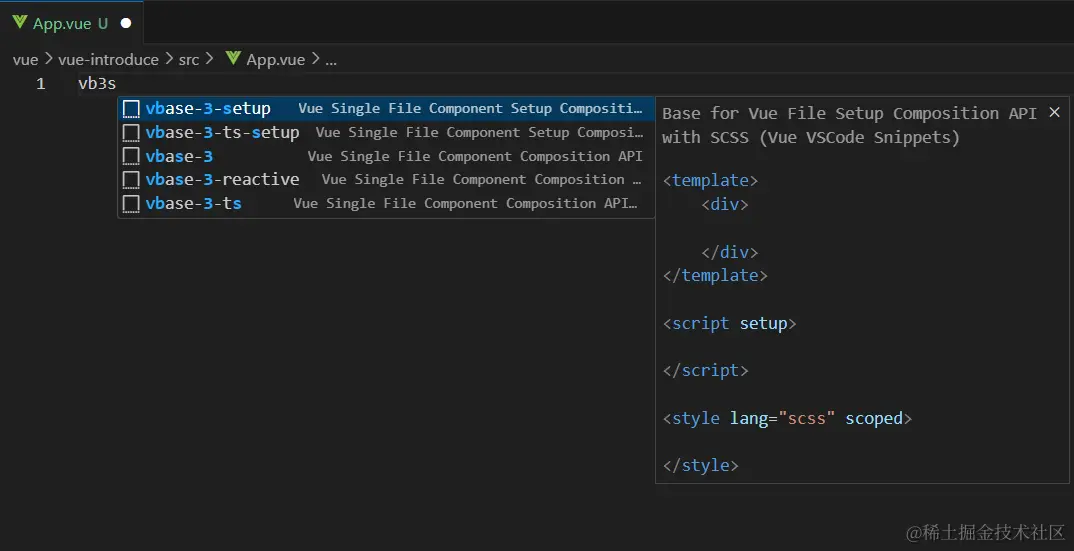Click snippet icon beside vbase-3-ts

(132, 204)
